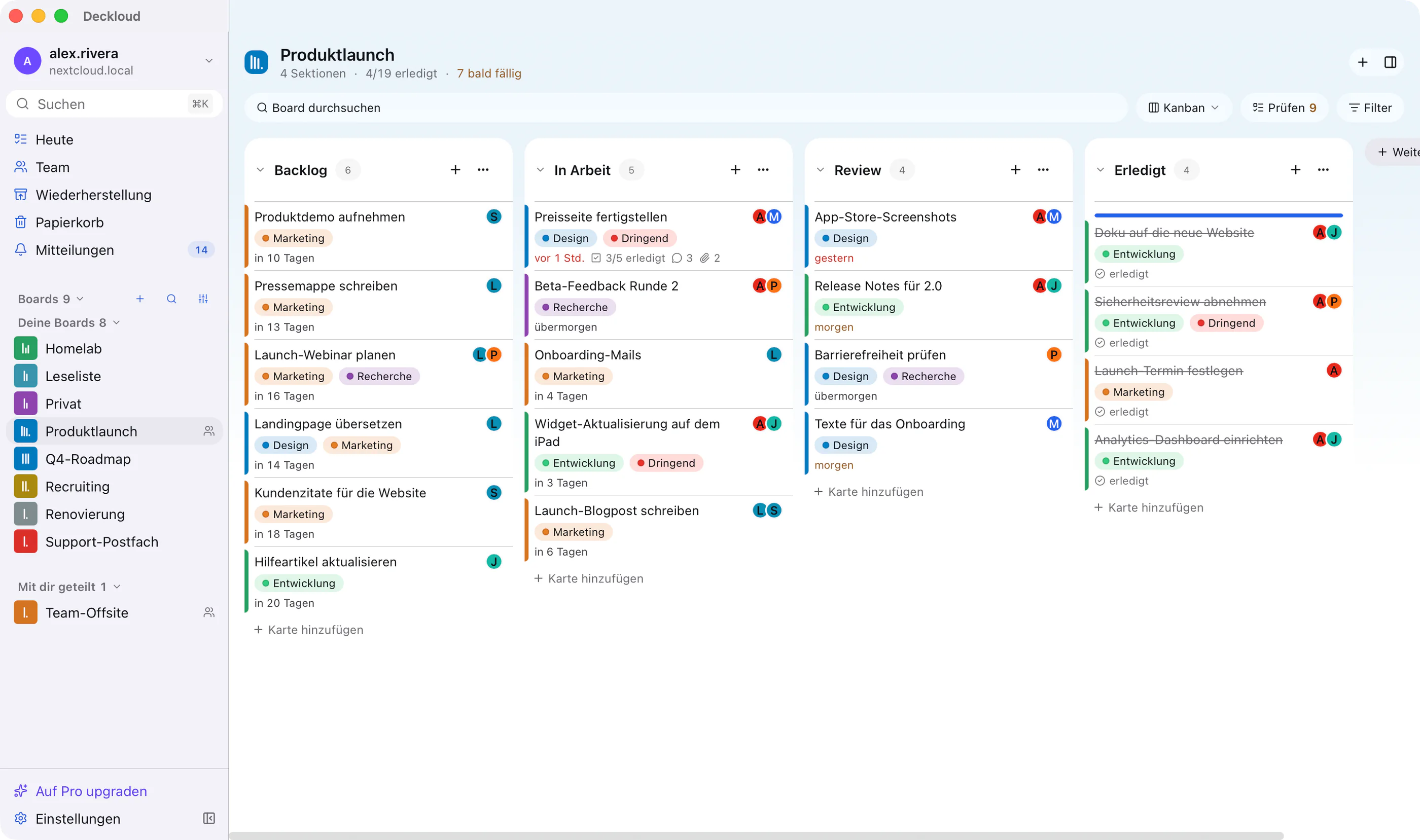The width and height of the screenshot is (1420, 840).
Task: Click checklist 3/5 erledigt on Preisseite card
Action: 628,258
